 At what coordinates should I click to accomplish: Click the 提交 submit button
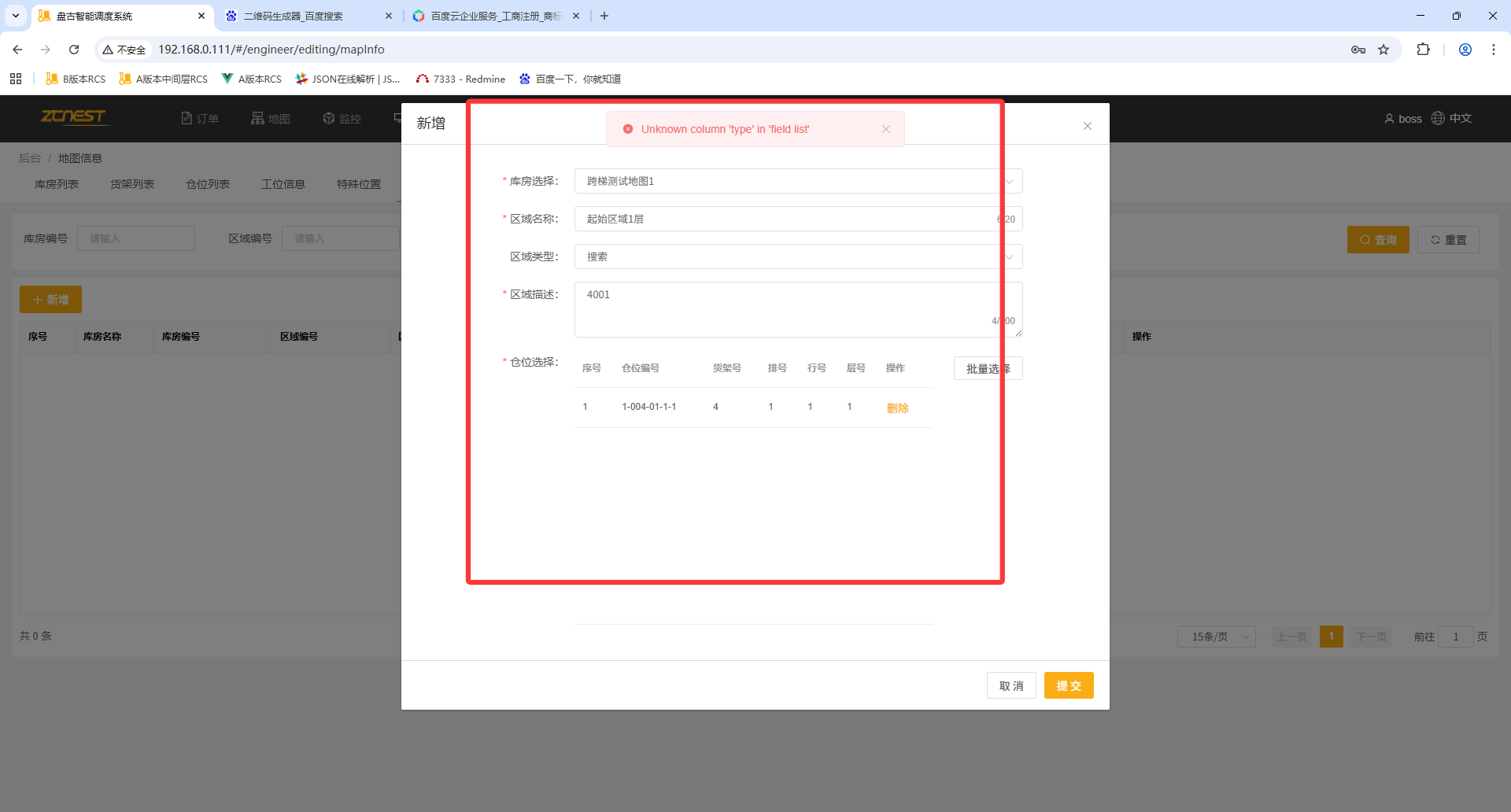point(1068,685)
